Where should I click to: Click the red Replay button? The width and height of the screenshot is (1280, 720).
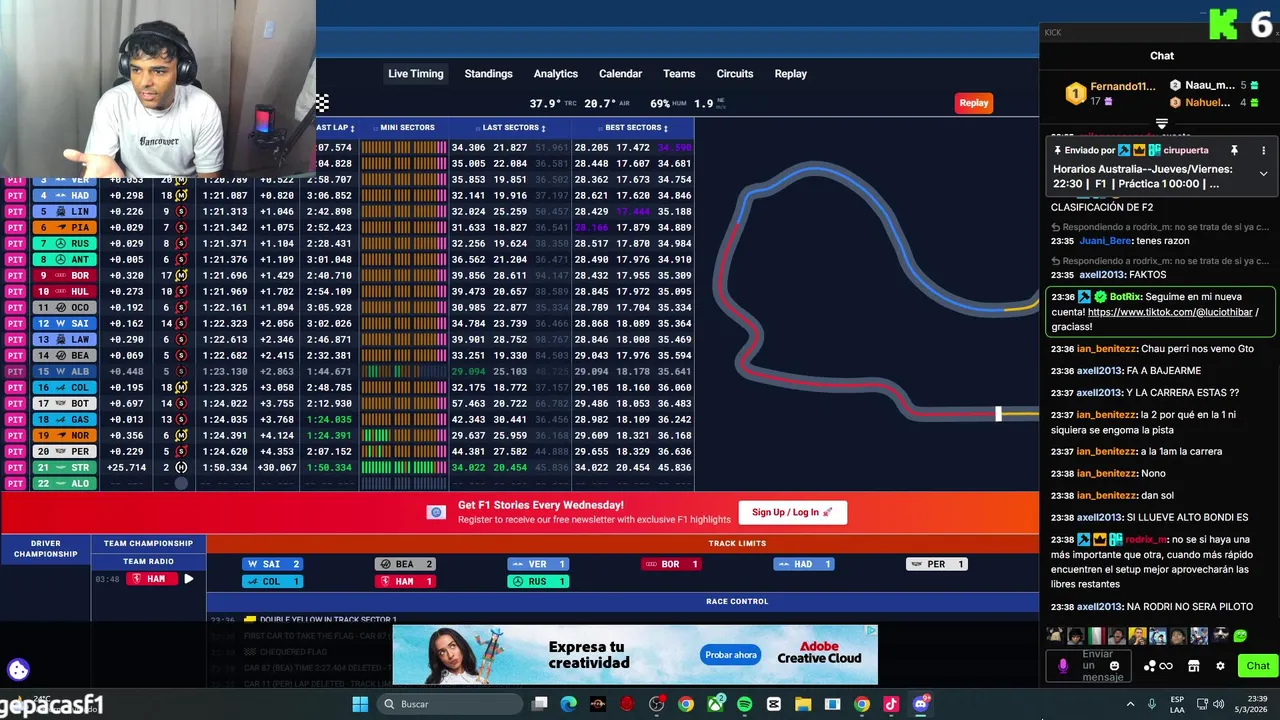tap(973, 102)
